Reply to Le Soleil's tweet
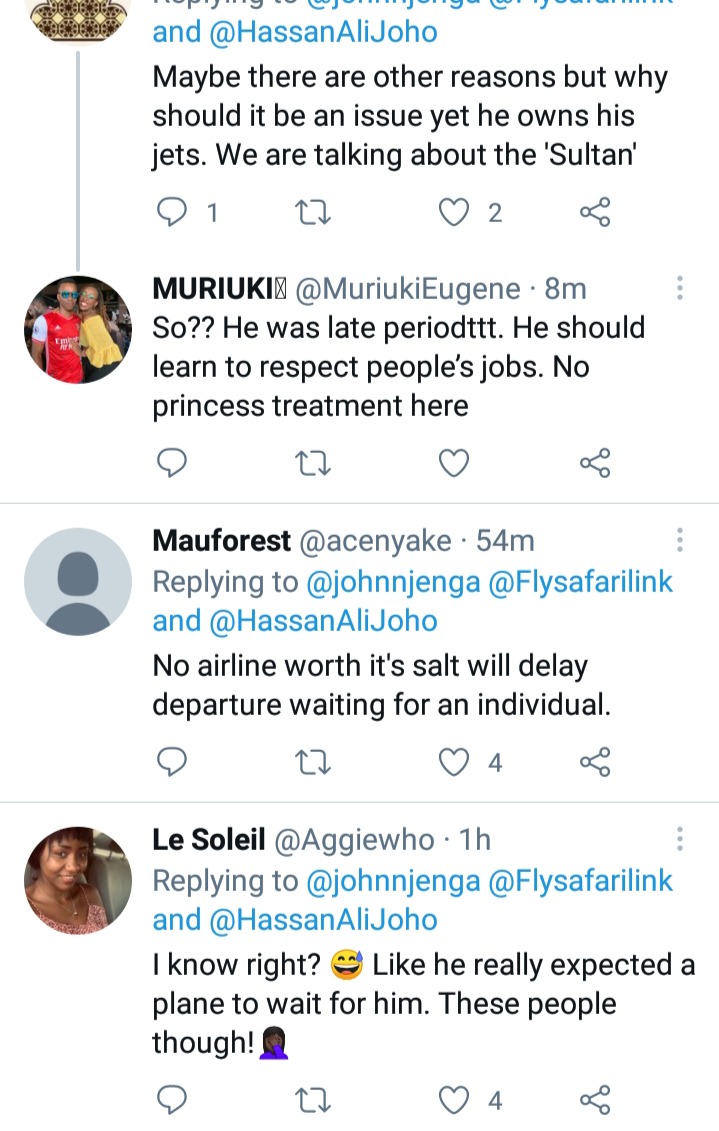 click(x=173, y=1101)
